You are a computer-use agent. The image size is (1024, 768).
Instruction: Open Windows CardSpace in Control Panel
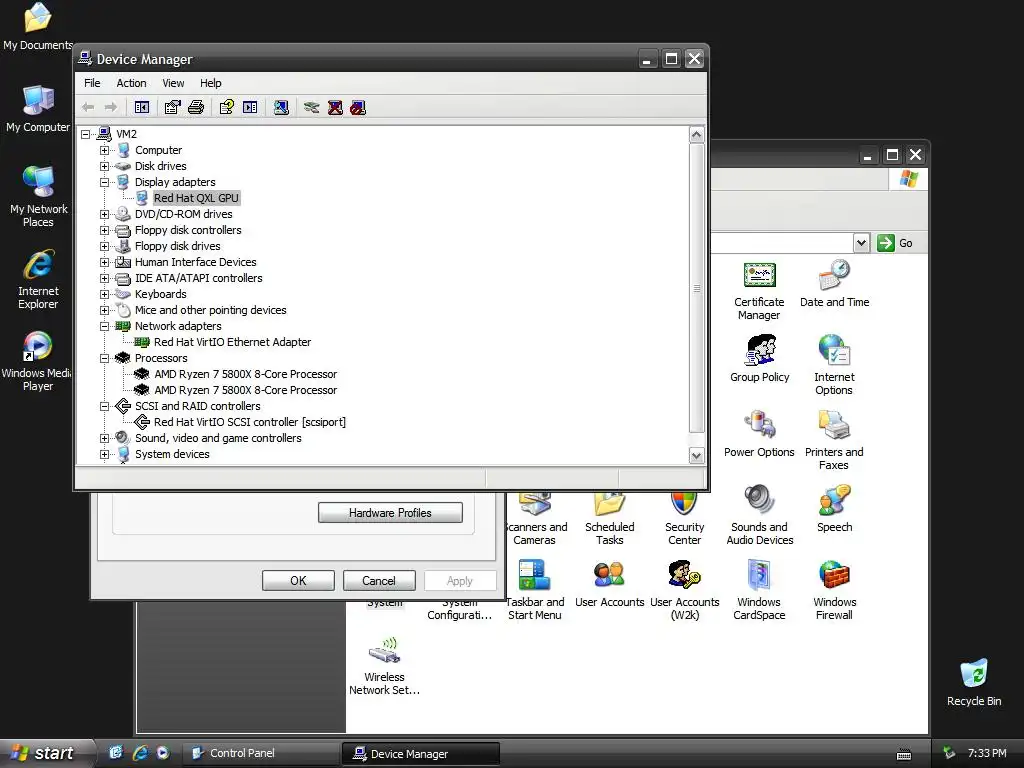(x=759, y=590)
